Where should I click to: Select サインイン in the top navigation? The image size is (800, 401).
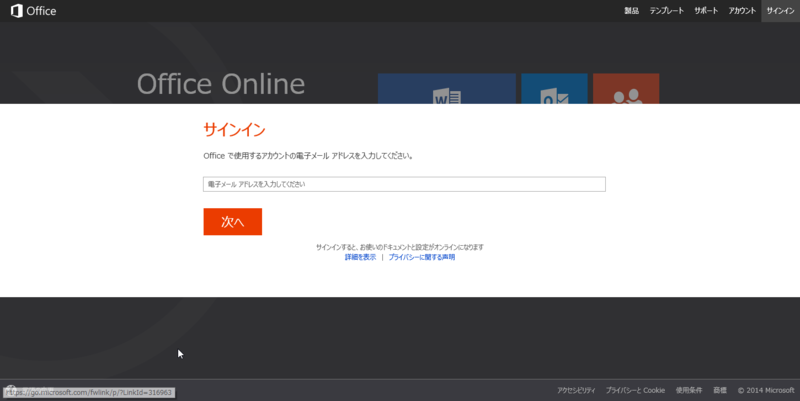[x=780, y=11]
